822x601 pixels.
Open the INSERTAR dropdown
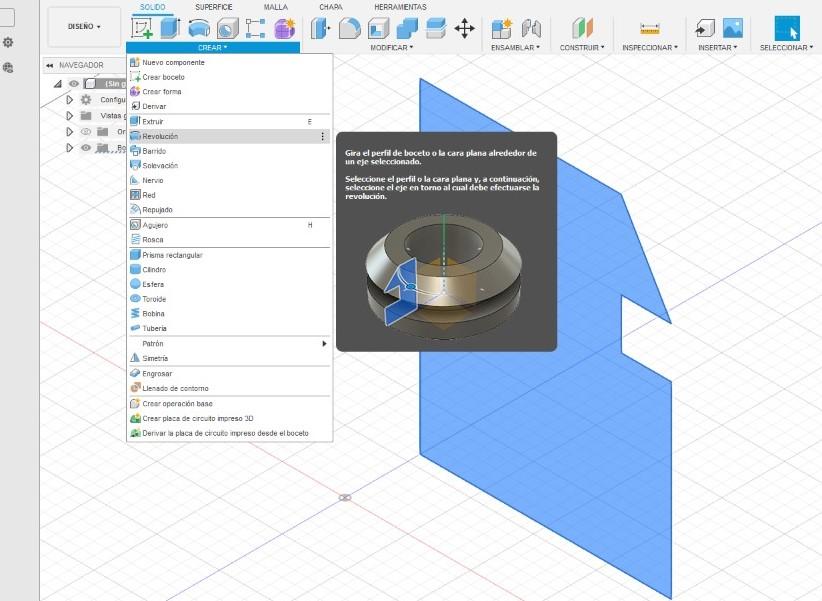(x=718, y=47)
